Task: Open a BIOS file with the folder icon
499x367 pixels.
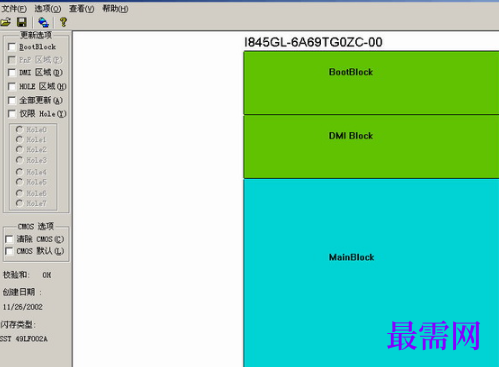Action: click(x=6, y=22)
